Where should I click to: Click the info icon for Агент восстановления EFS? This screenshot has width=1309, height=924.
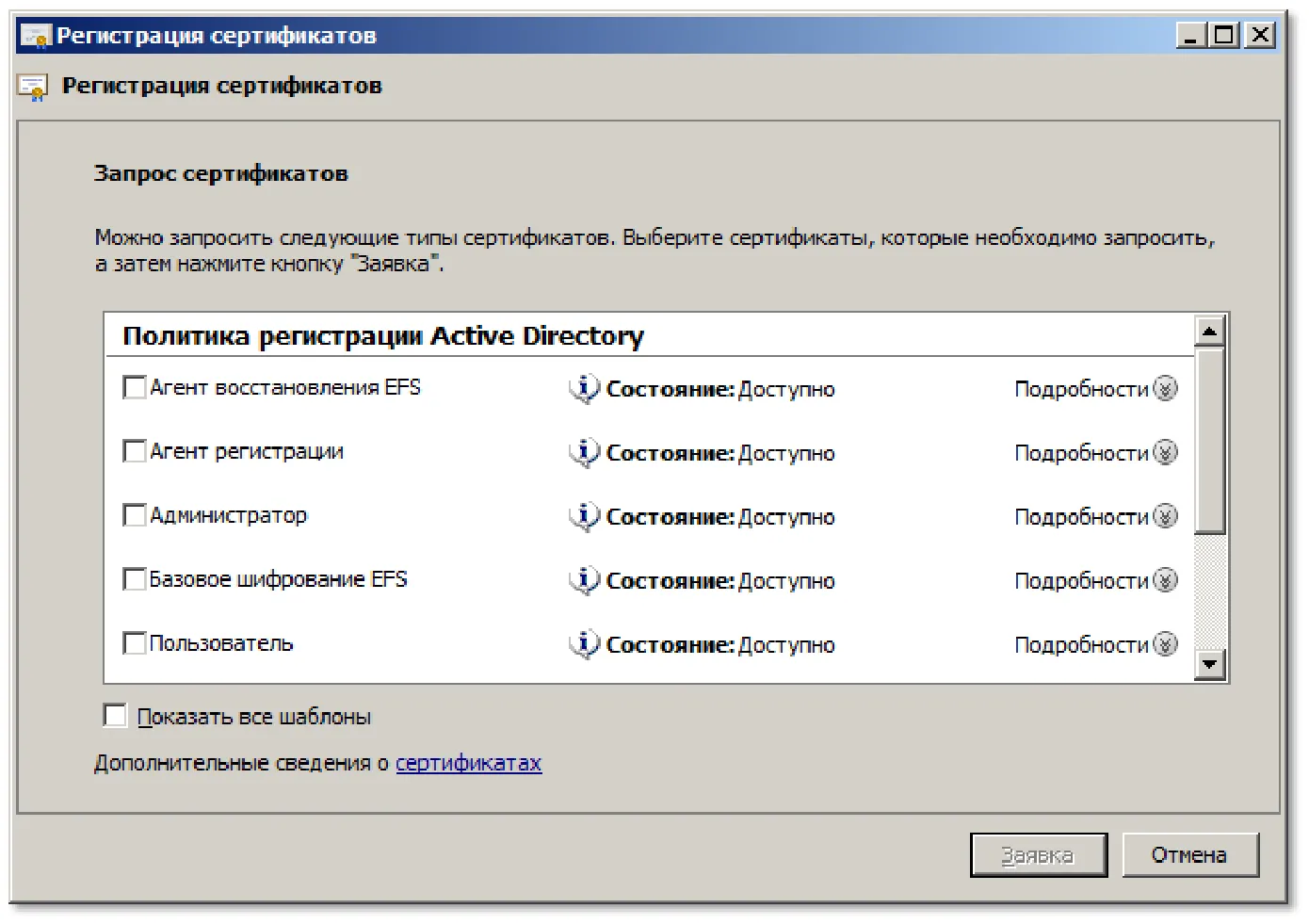(584, 389)
